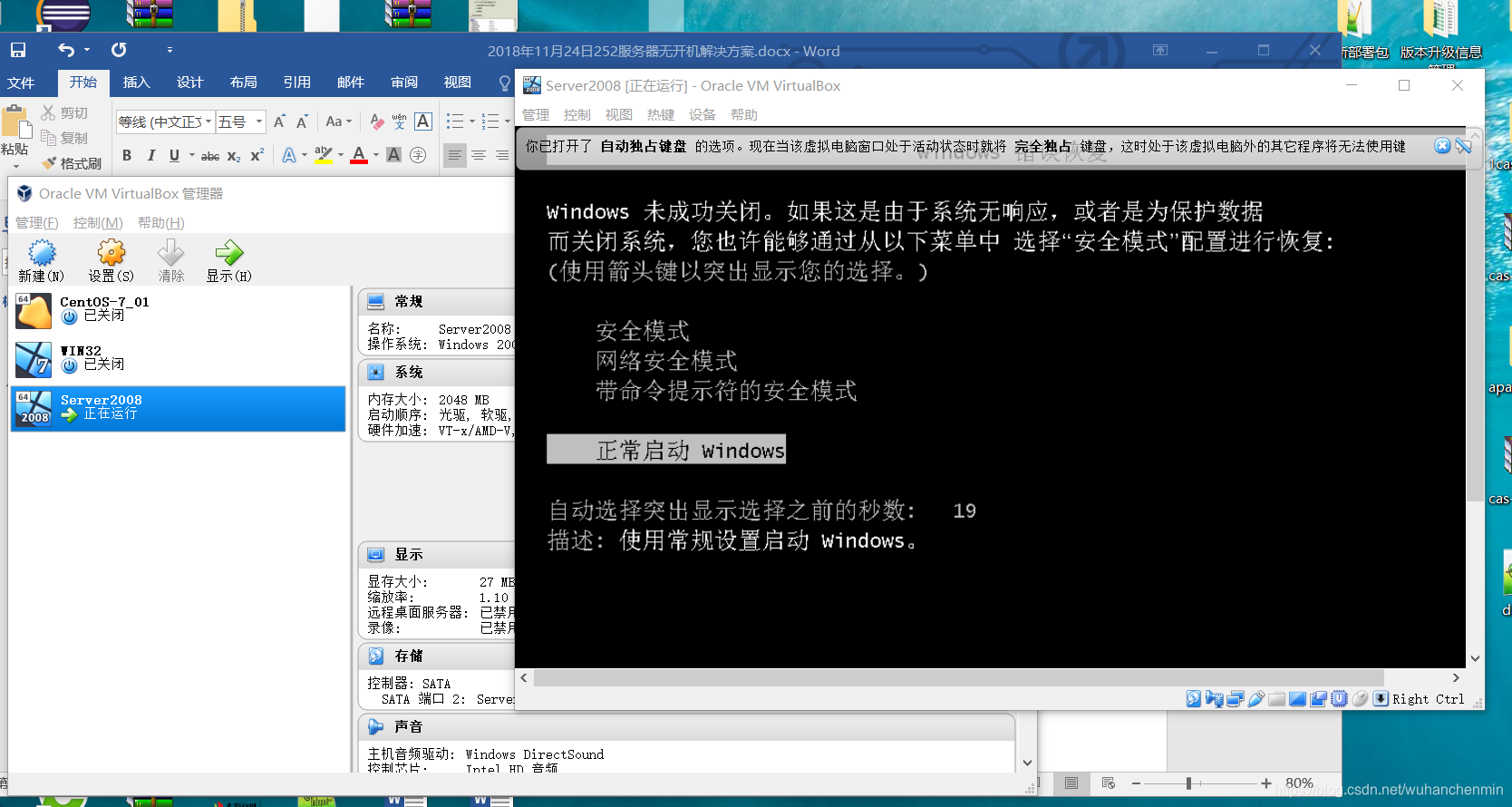Click the CPU virtualization chip icon in VM status bar
Viewport: 1512px width, 807px height.
pos(1339,698)
